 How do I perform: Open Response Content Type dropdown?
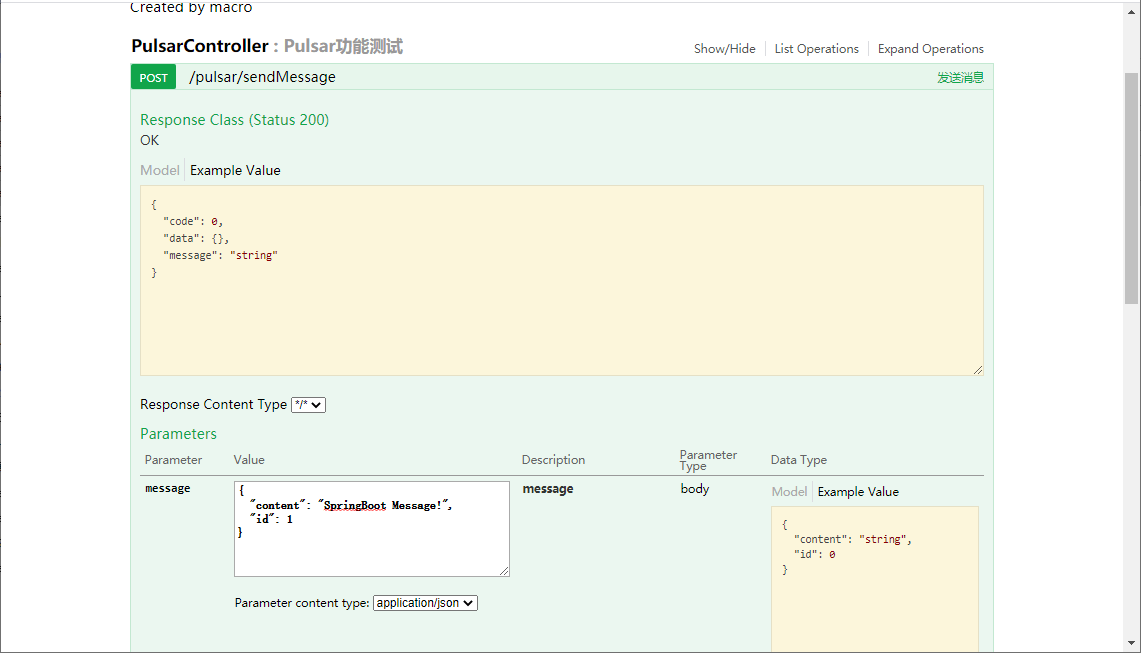click(308, 405)
